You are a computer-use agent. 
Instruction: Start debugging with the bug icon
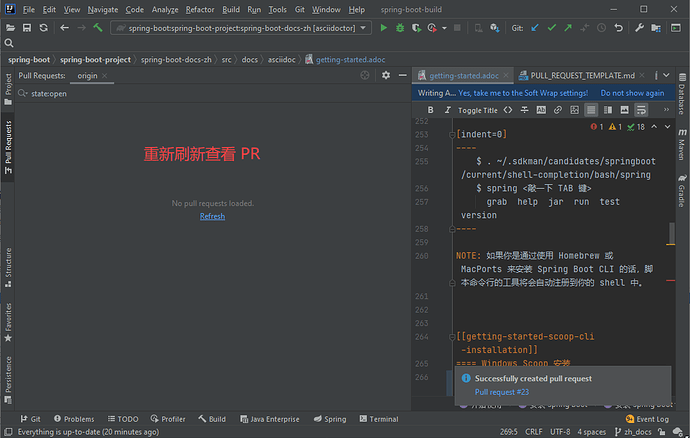[x=400, y=28]
